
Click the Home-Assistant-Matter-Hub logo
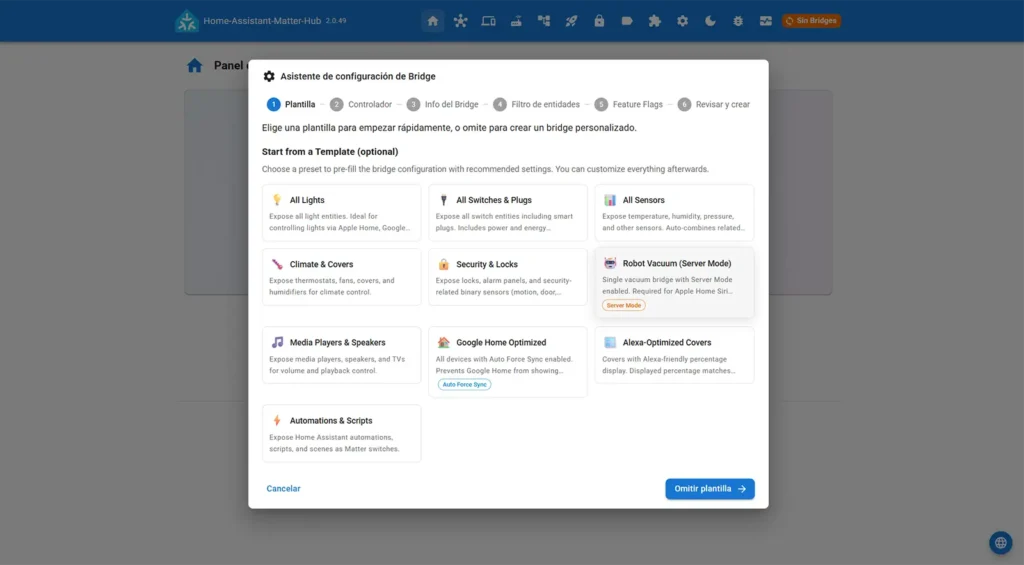pyautogui.click(x=187, y=21)
